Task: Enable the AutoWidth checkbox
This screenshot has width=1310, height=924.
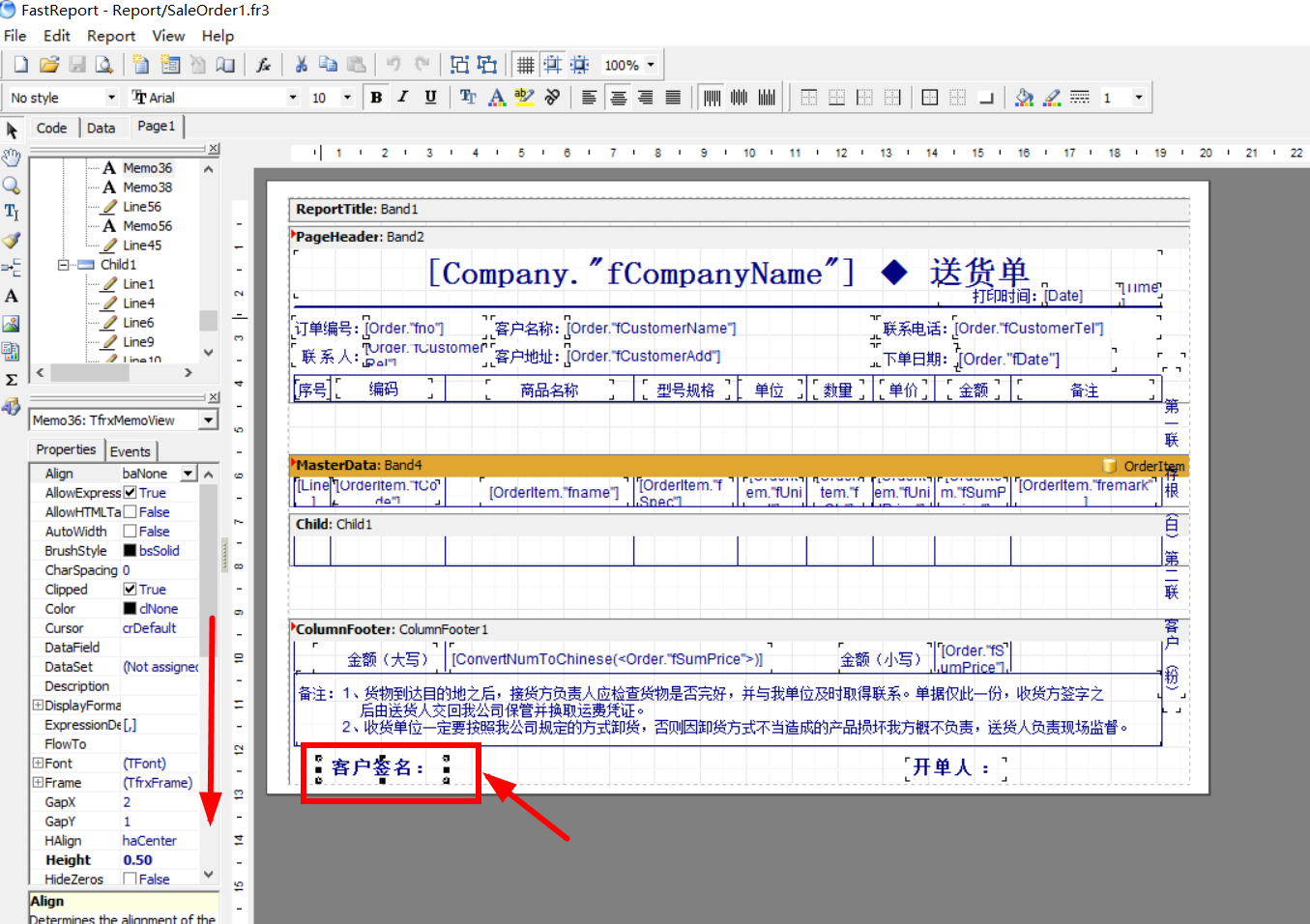Action: (x=130, y=532)
